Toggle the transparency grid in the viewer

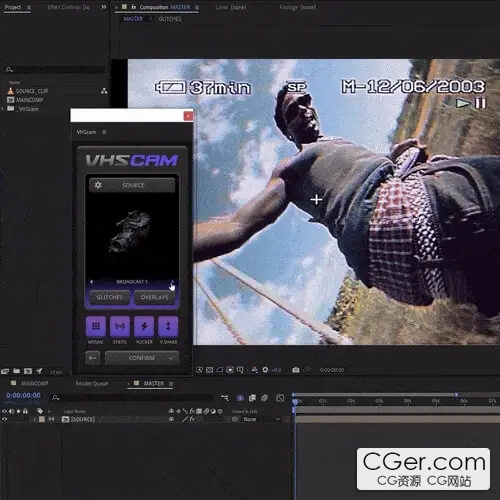pyautogui.click(x=210, y=370)
